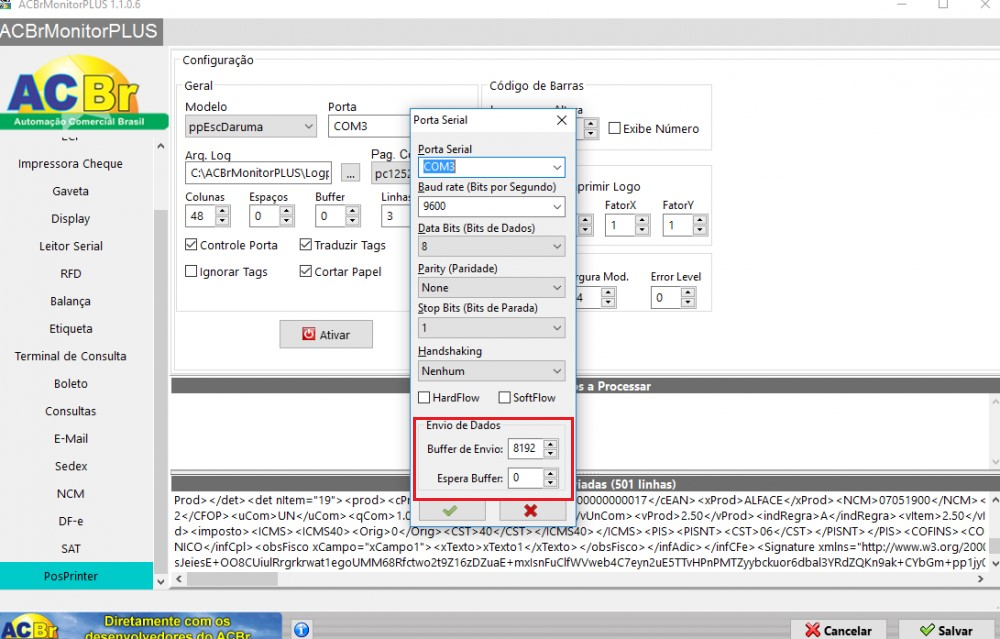Cancel serial port dialog with red X

[531, 510]
